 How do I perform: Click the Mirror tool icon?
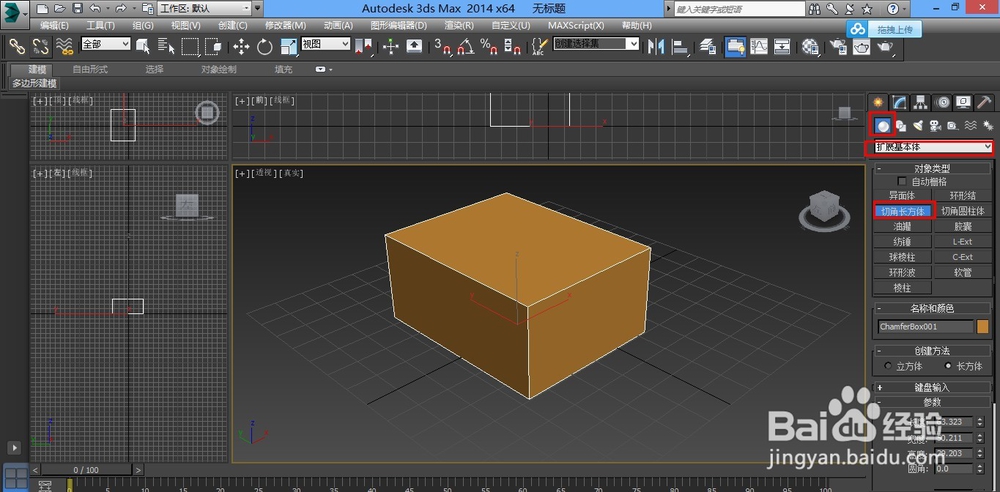(x=656, y=47)
